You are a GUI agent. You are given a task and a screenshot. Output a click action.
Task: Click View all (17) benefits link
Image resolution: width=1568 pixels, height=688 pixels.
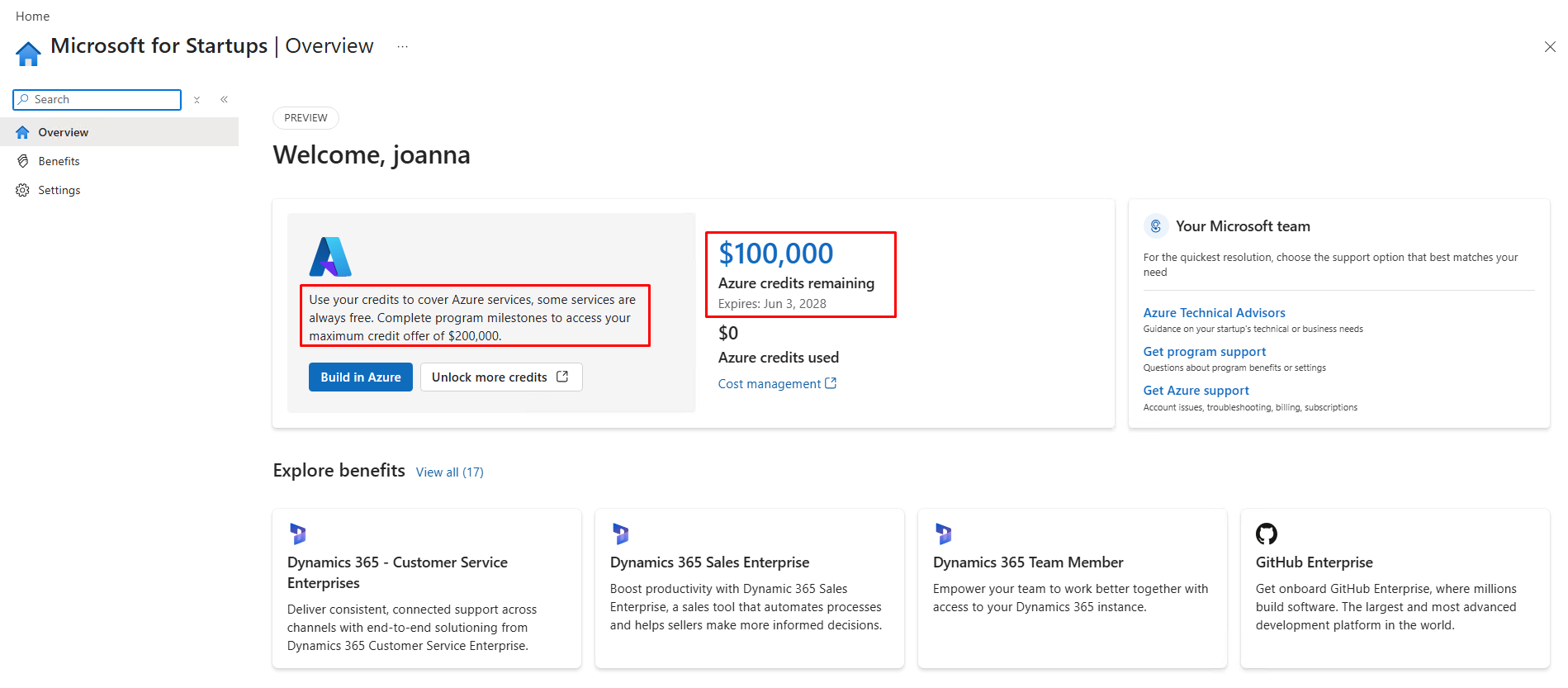(450, 472)
